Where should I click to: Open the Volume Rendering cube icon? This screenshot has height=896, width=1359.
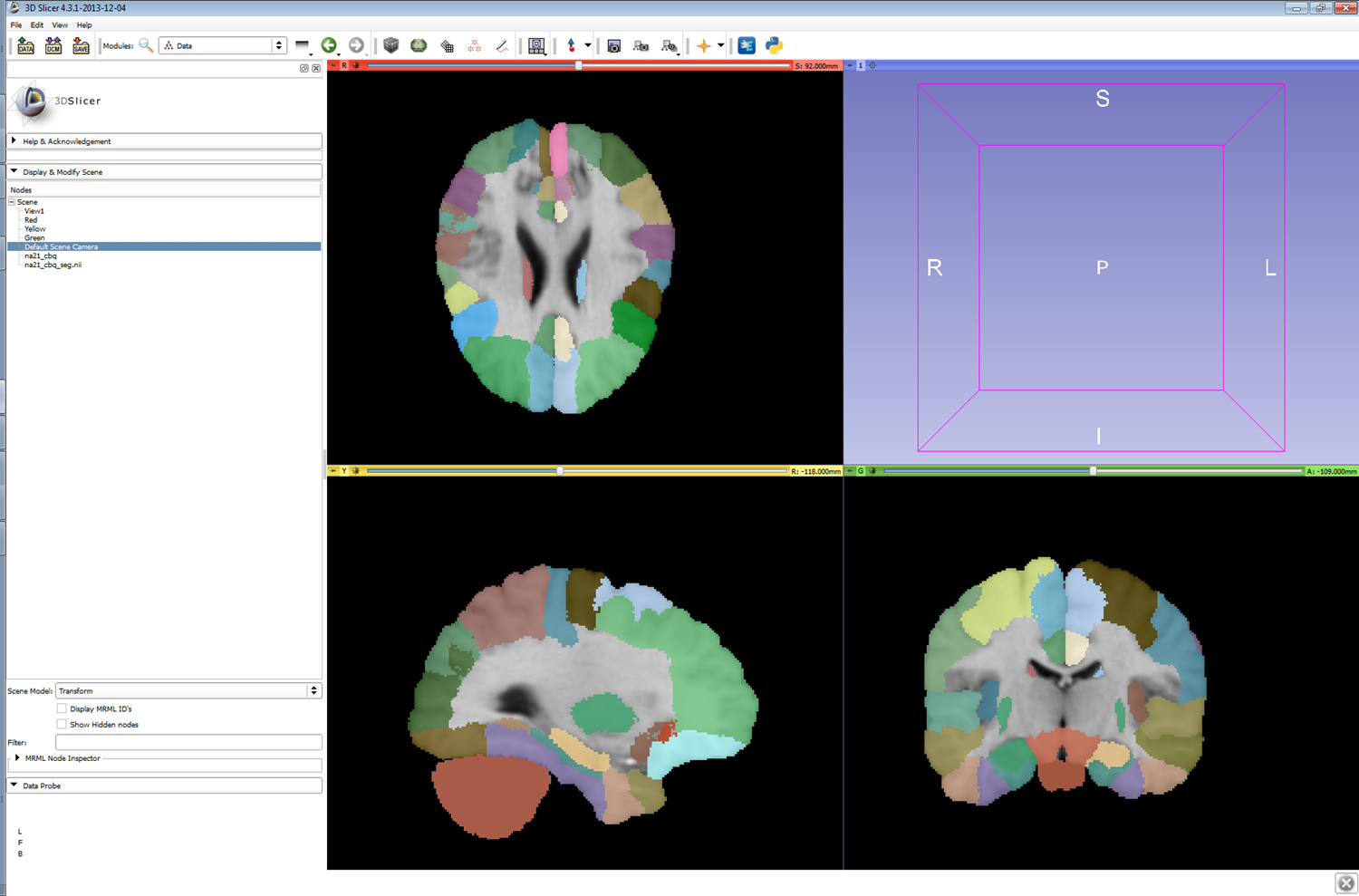pos(391,45)
